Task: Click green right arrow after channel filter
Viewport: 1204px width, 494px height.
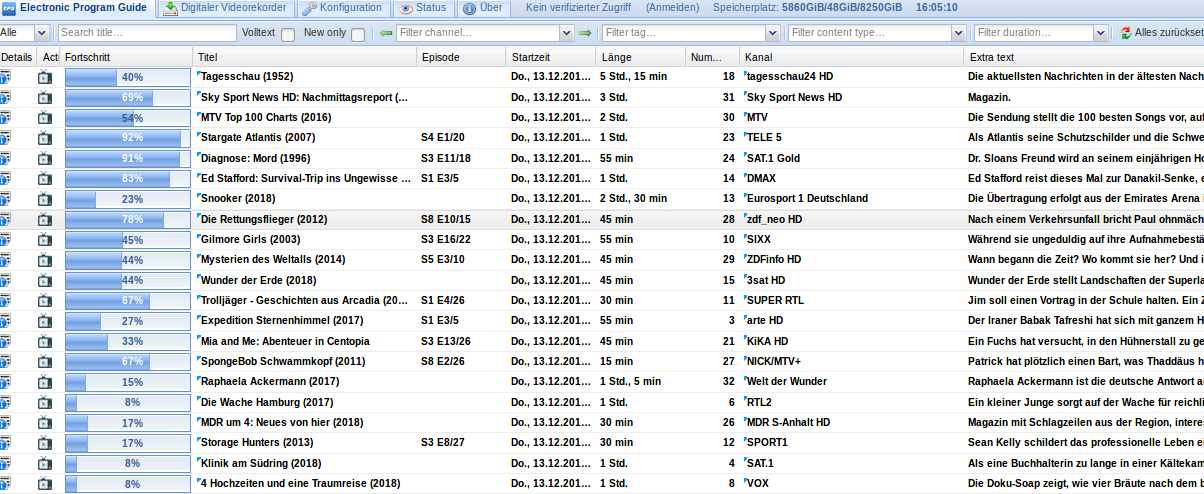Action: coord(585,33)
